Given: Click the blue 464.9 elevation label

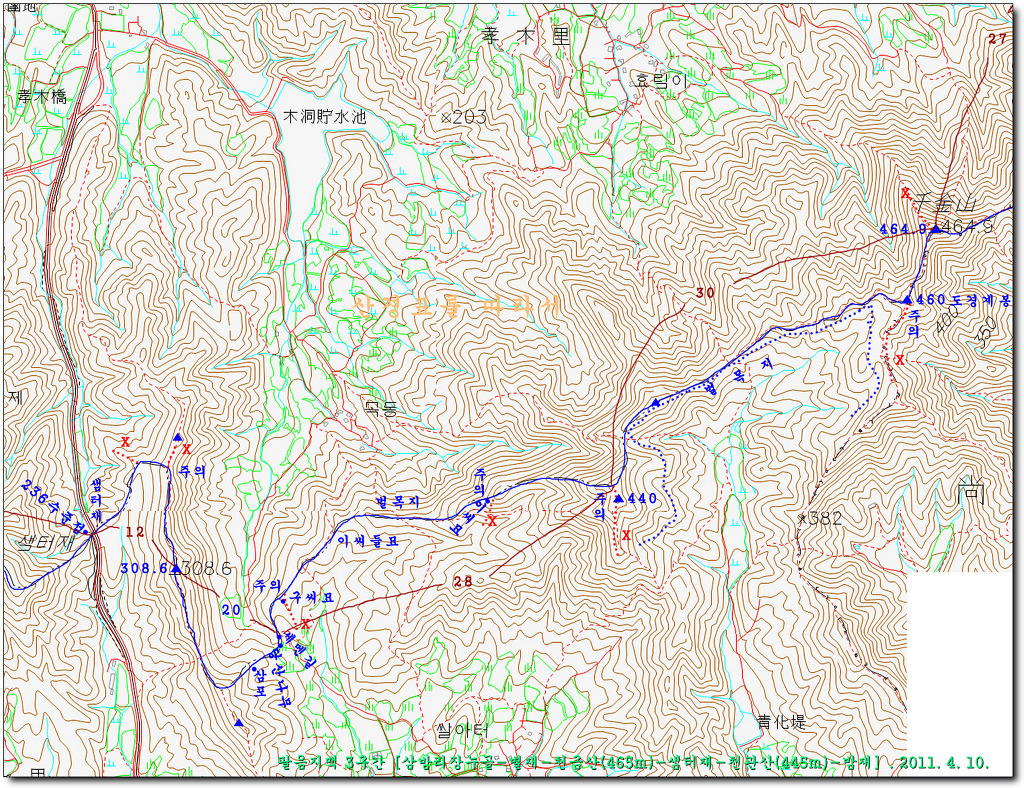Looking at the screenshot, I should click(x=903, y=229).
